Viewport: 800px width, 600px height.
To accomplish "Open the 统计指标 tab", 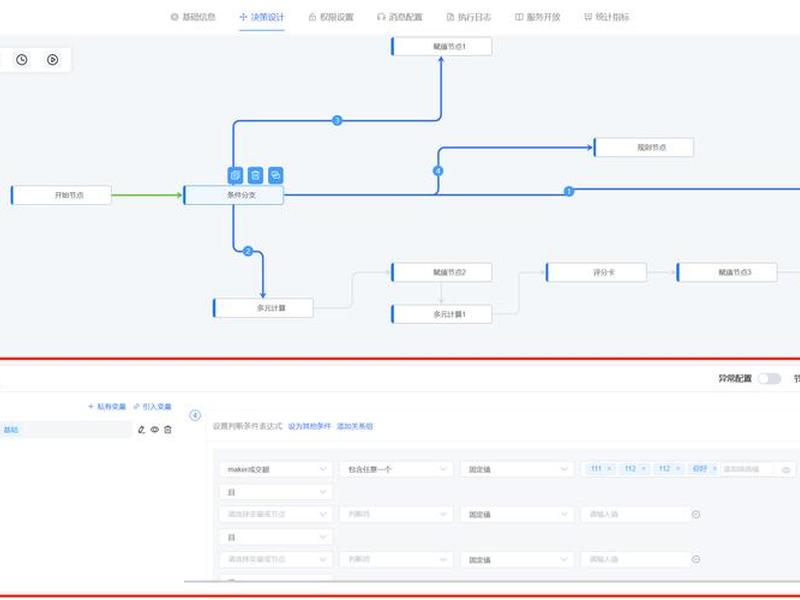I will click(x=607, y=17).
